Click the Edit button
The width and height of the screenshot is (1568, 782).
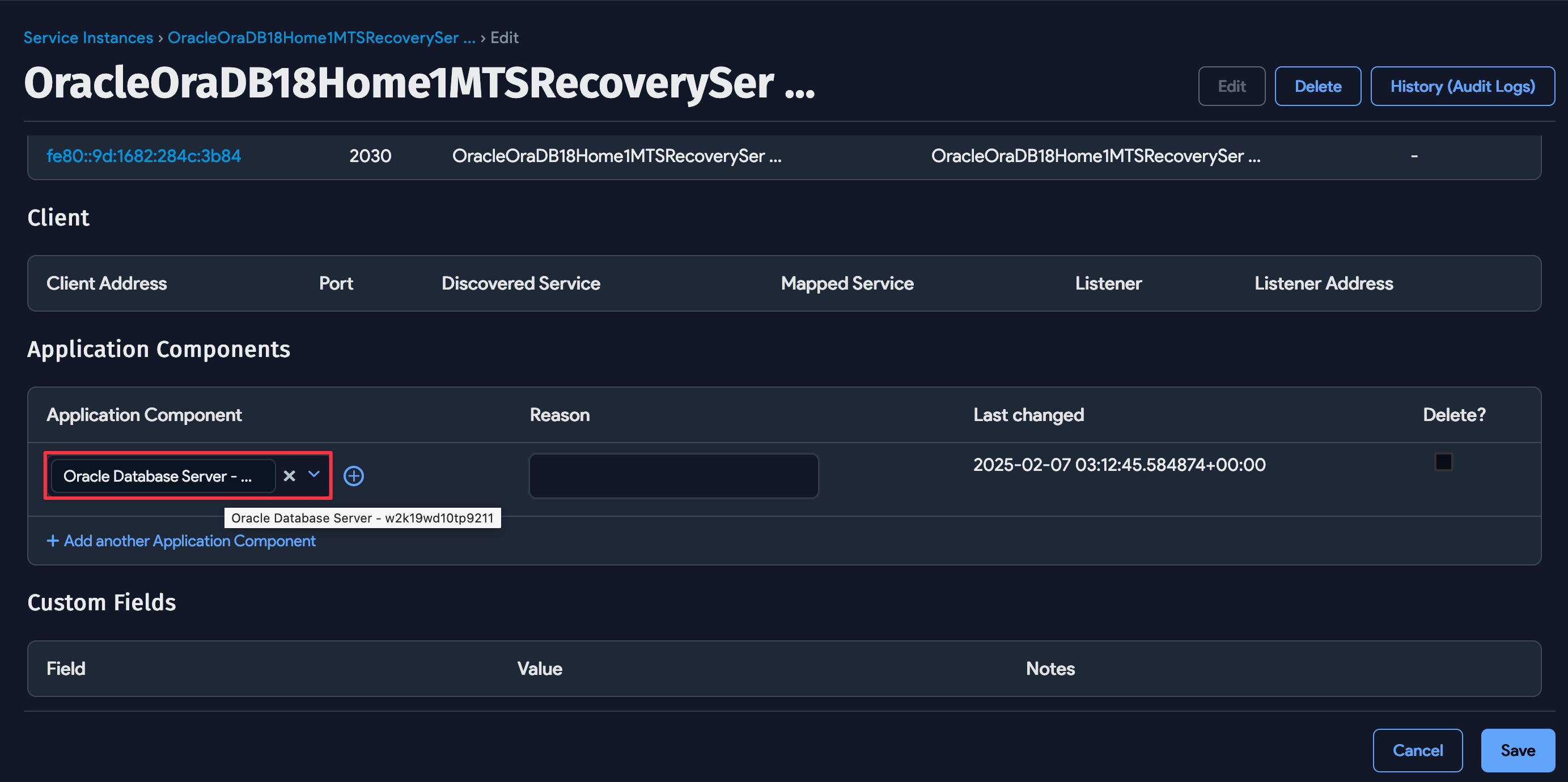pos(1231,86)
